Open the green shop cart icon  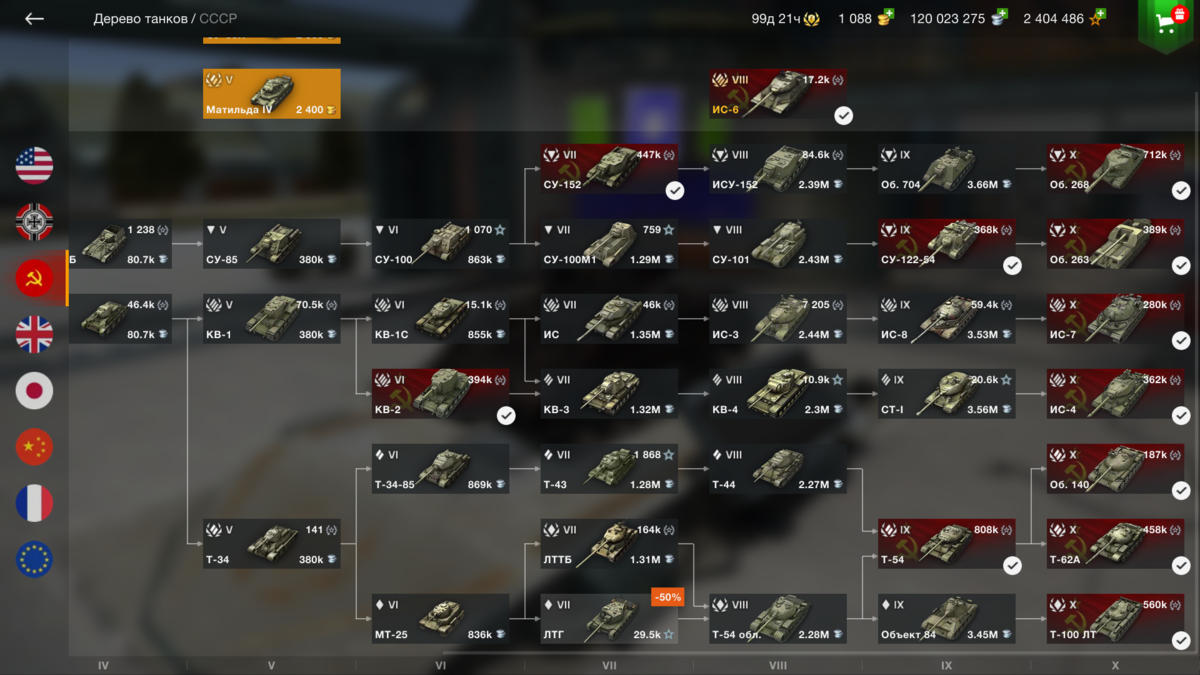click(x=1166, y=25)
